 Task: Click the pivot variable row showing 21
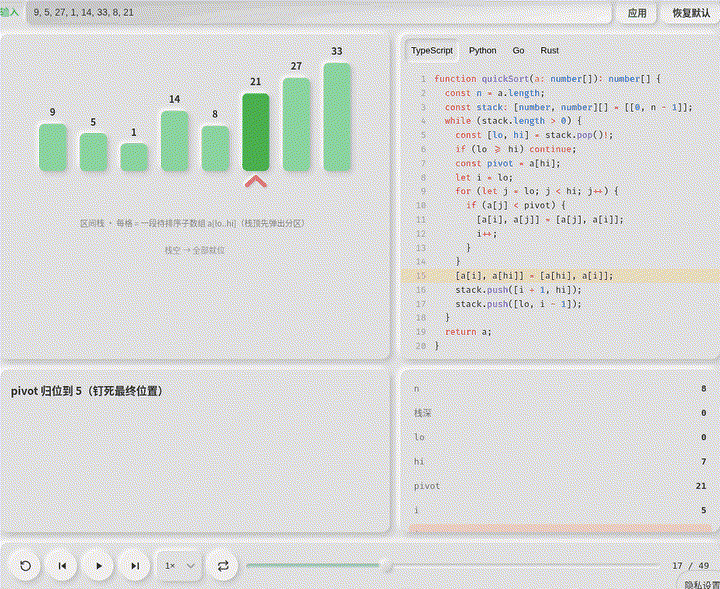[x=560, y=486]
